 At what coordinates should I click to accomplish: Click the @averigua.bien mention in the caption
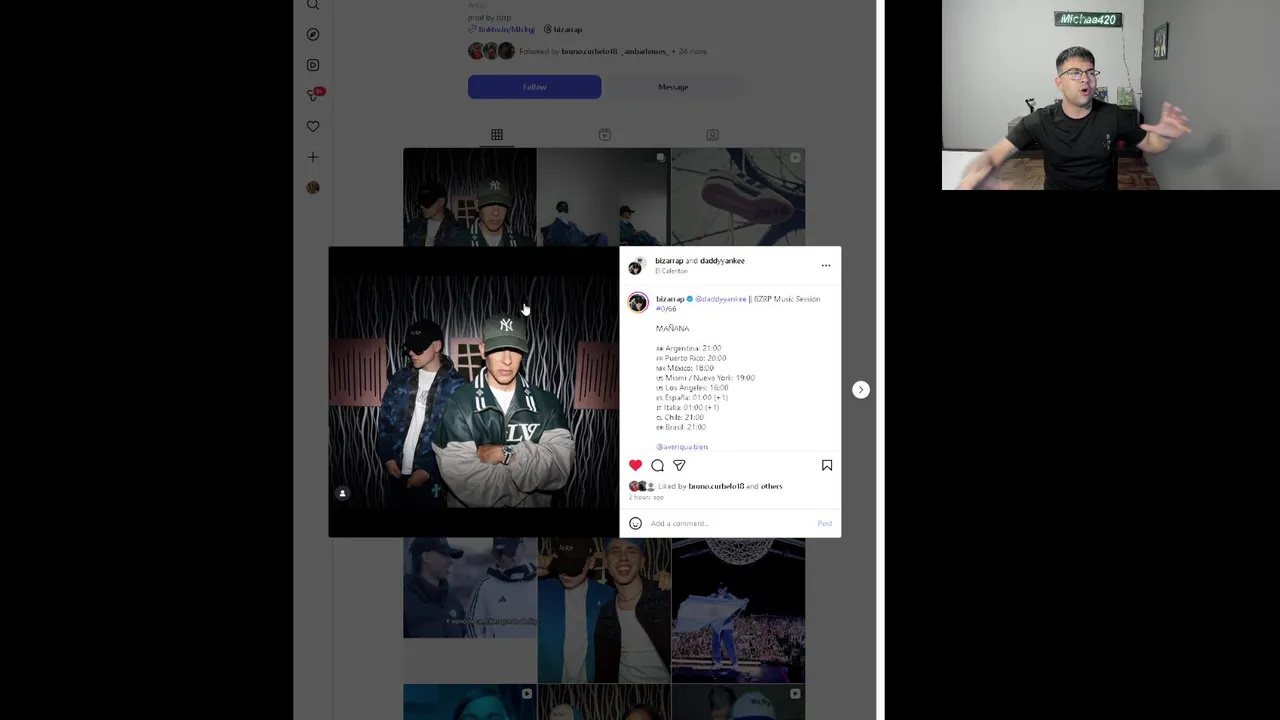pyautogui.click(x=682, y=447)
